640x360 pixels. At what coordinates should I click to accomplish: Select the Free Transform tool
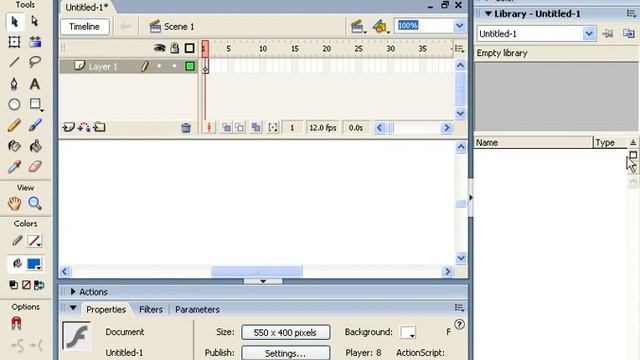[14, 42]
